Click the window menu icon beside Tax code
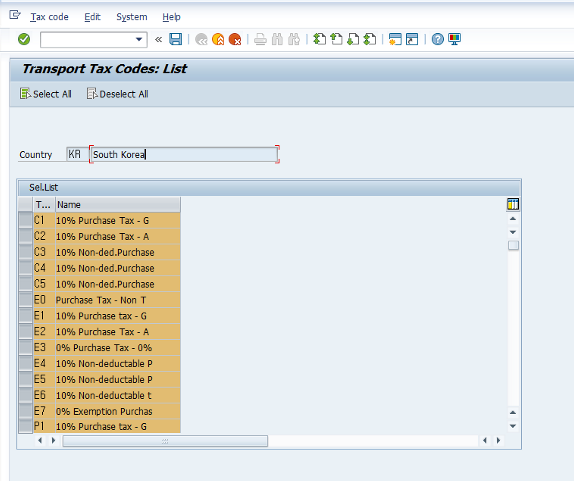The width and height of the screenshot is (574, 481). pyautogui.click(x=15, y=15)
